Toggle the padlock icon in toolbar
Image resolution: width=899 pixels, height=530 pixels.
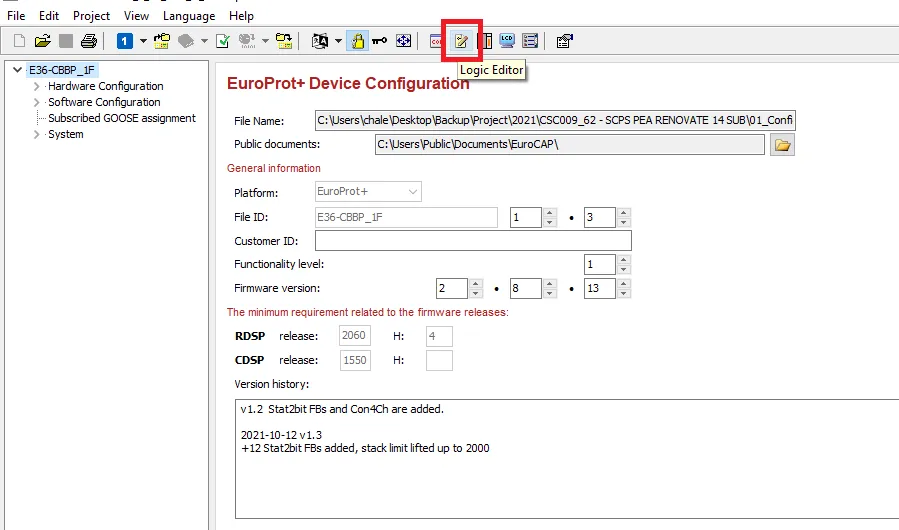point(357,41)
